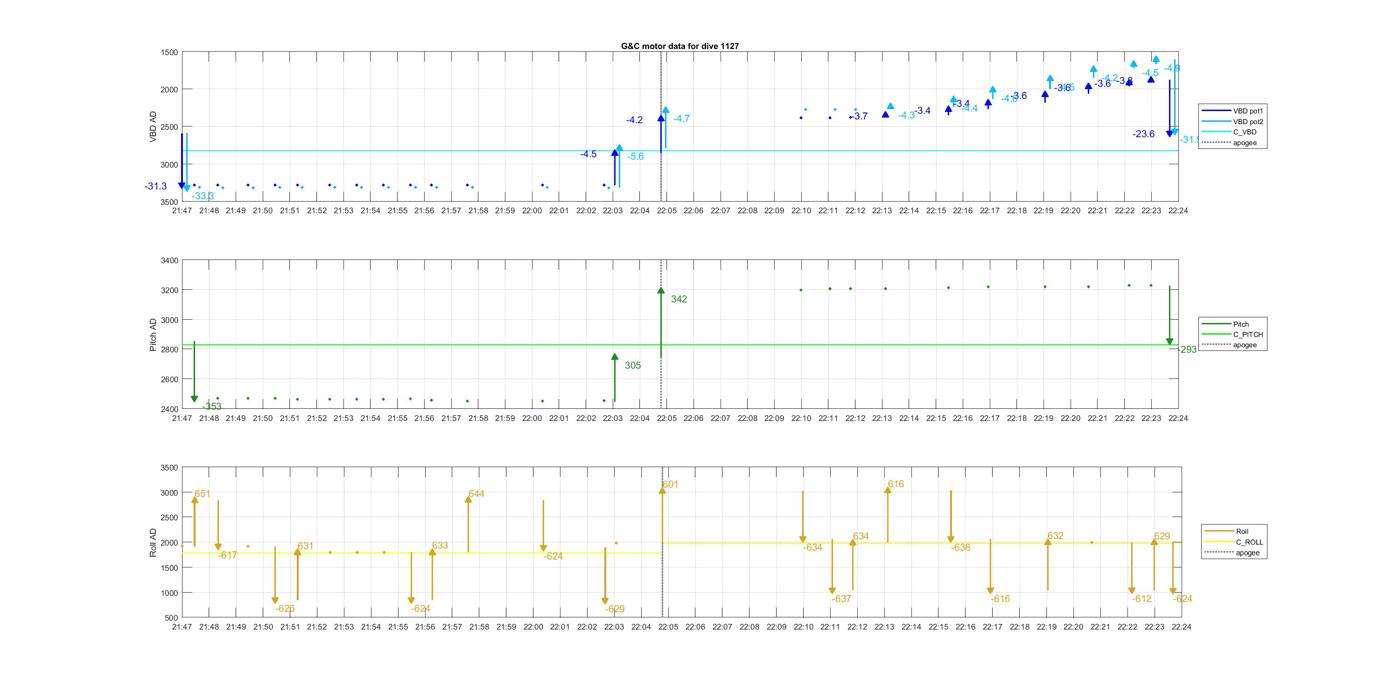Screen dimensions: 1400x693
Task: Click the '-612' roll data label
Action: pyautogui.click(x=1142, y=598)
